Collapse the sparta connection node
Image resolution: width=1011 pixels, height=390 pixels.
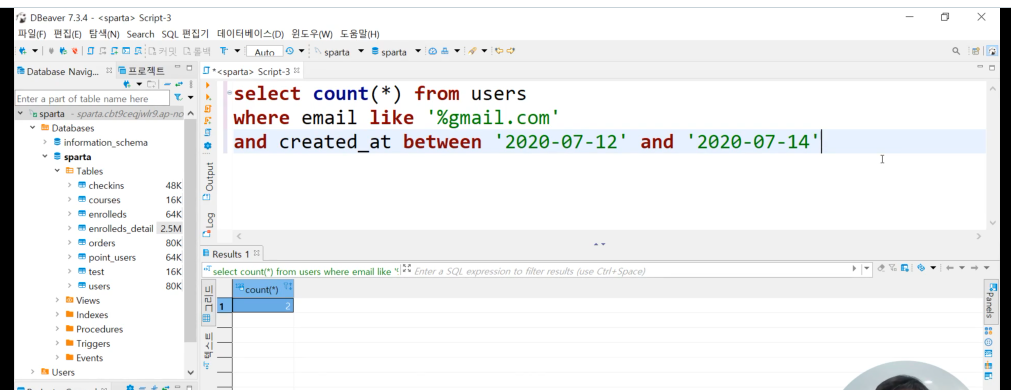click(21, 113)
